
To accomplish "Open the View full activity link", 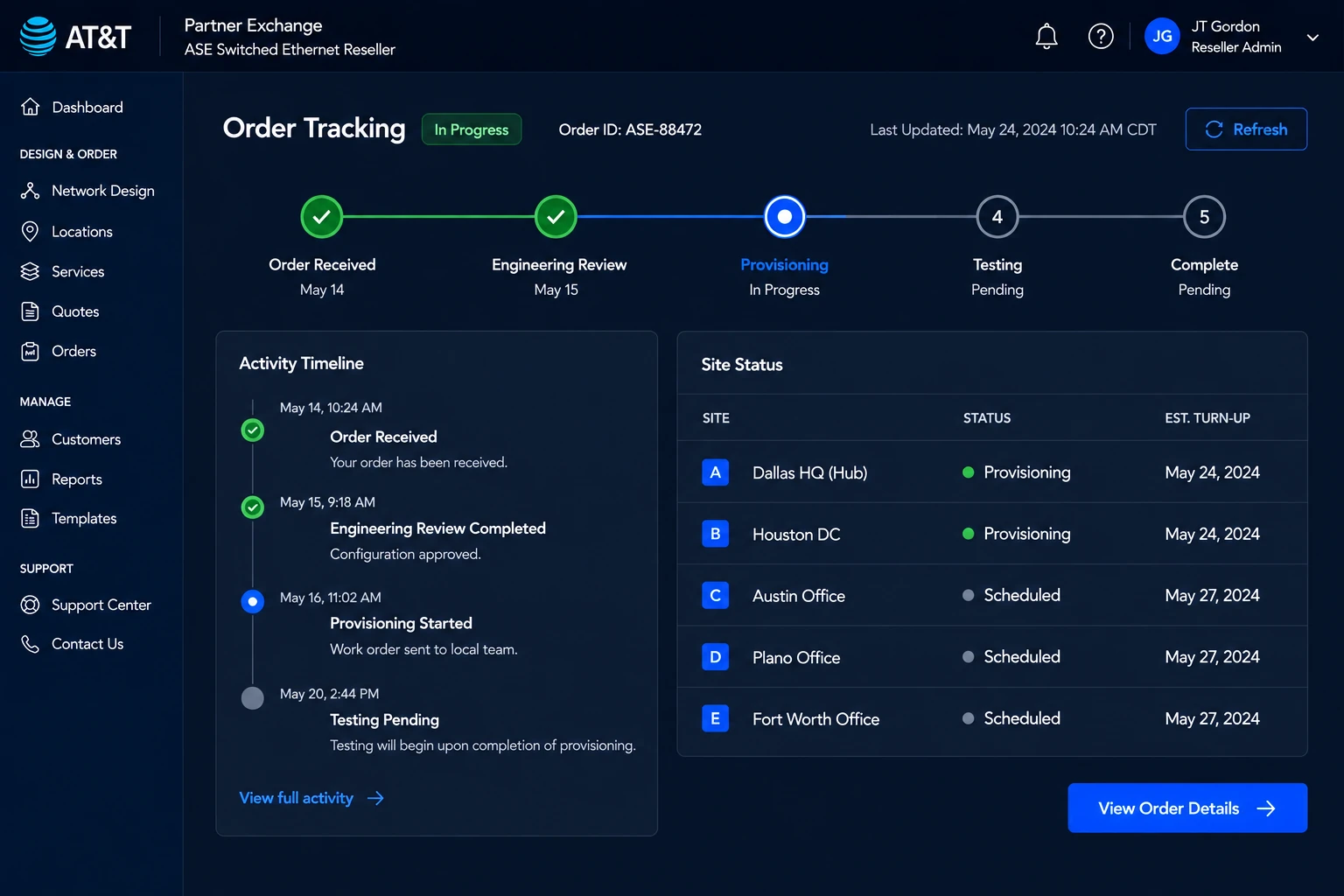I will click(297, 798).
